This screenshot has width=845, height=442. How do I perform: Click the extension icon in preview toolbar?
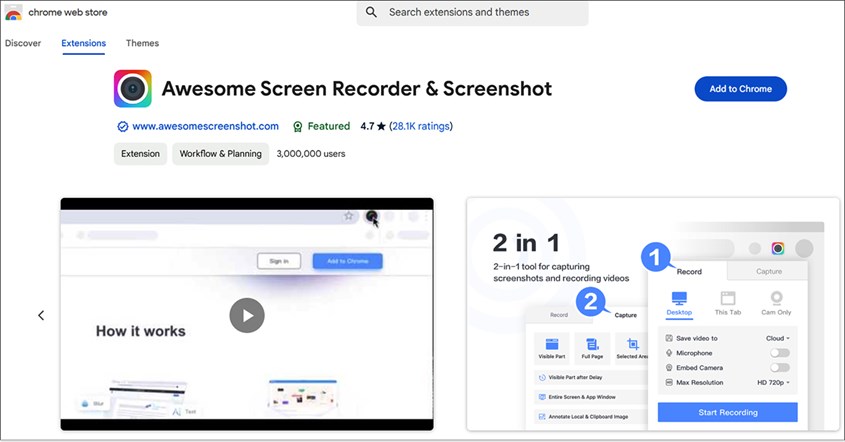tap(778, 248)
